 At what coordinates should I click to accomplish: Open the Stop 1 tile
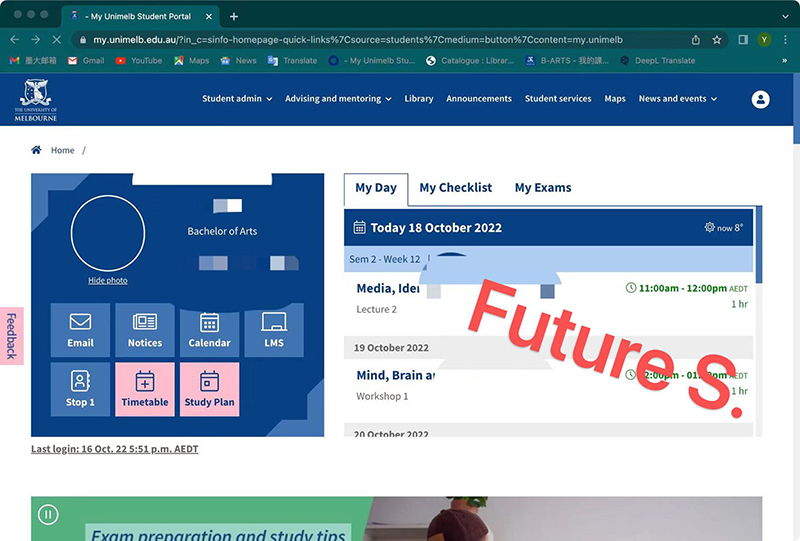pos(80,389)
